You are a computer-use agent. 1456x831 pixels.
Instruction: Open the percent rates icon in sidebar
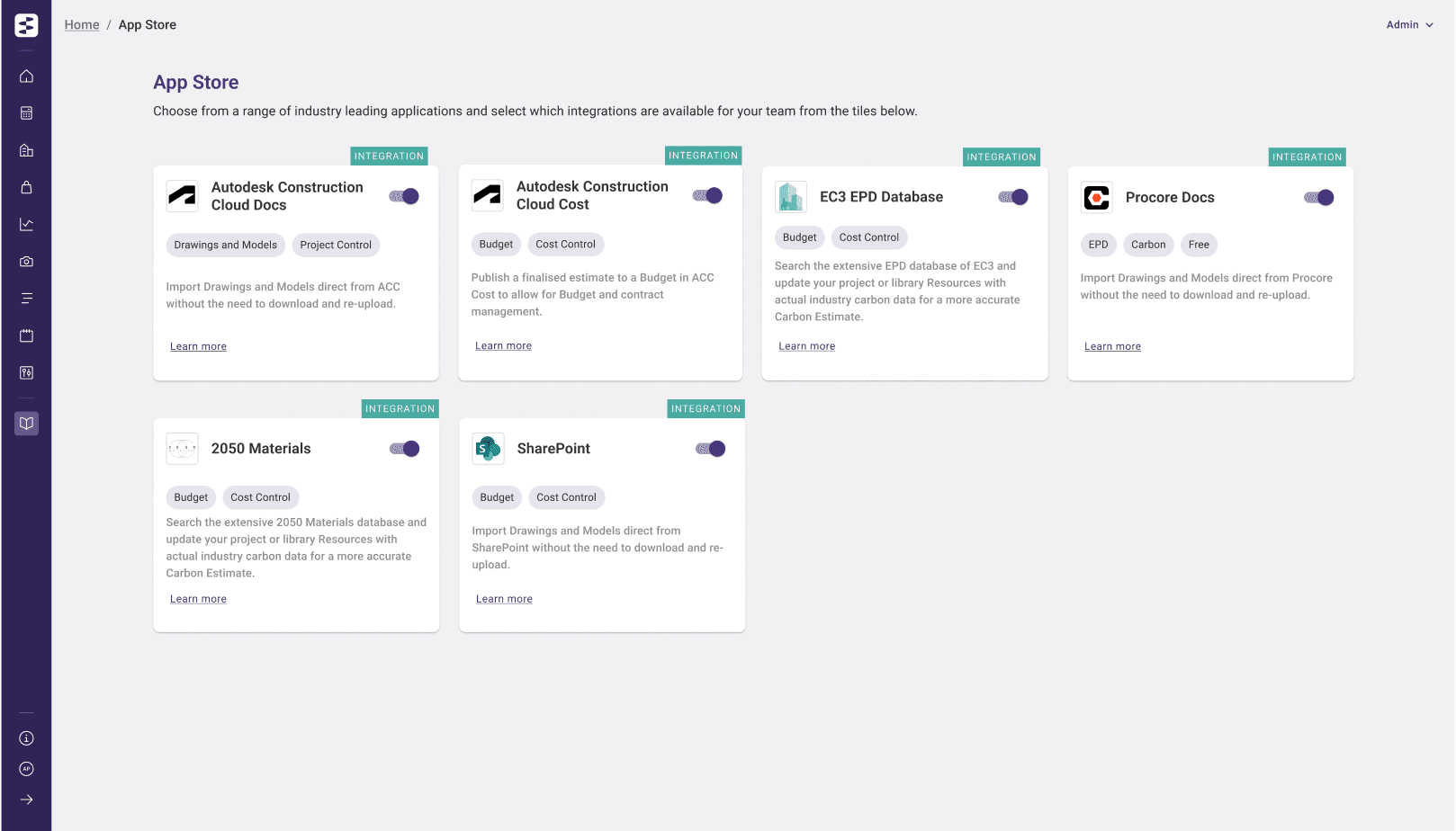pos(27,372)
